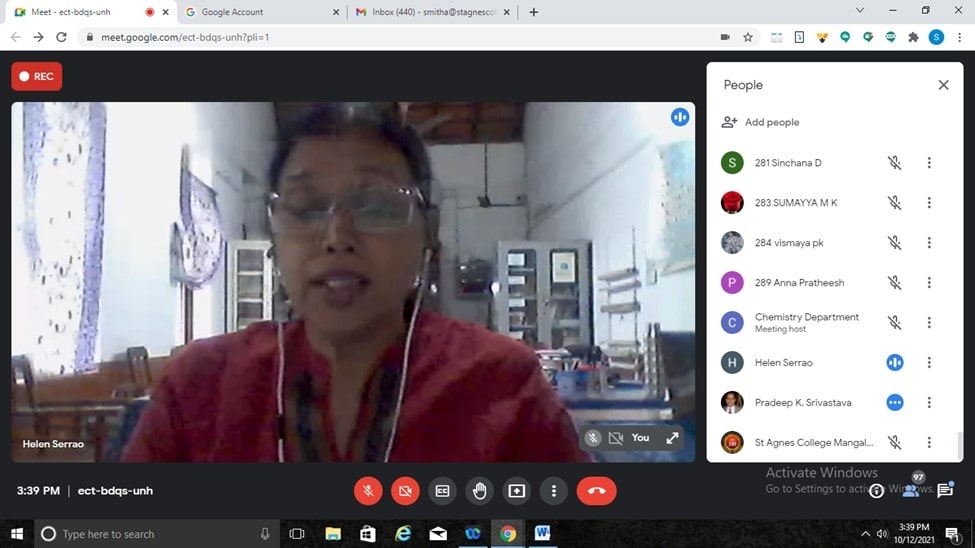This screenshot has width=975, height=548.
Task: Mute 281 Sinchana D's microphone
Action: (894, 163)
